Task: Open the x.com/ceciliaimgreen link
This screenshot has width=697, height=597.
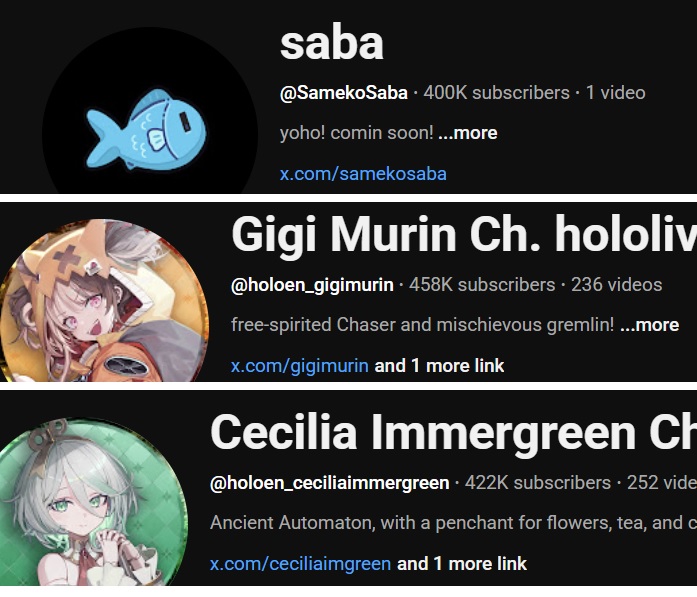Action: 300,564
